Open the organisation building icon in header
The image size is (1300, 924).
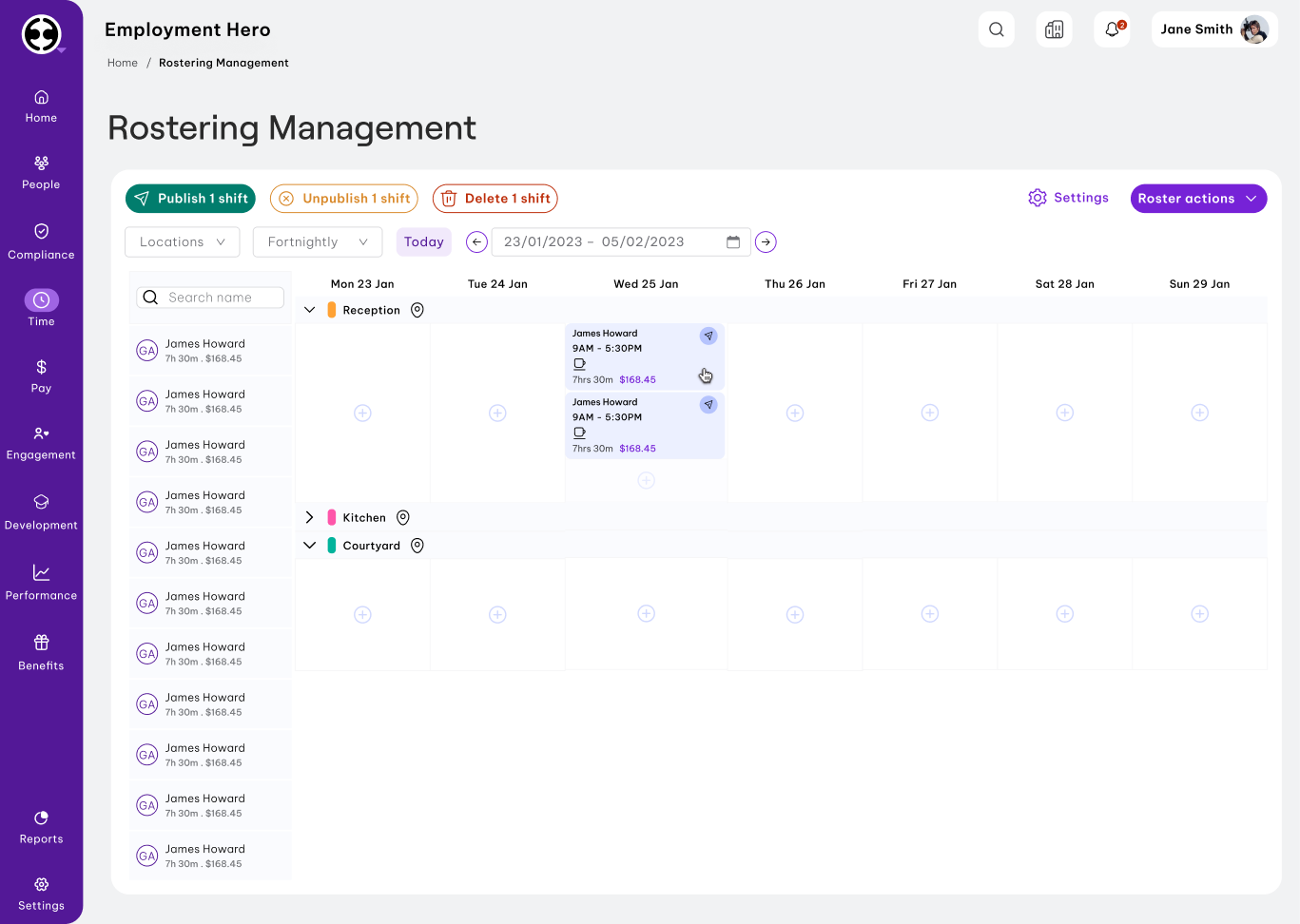click(1054, 29)
